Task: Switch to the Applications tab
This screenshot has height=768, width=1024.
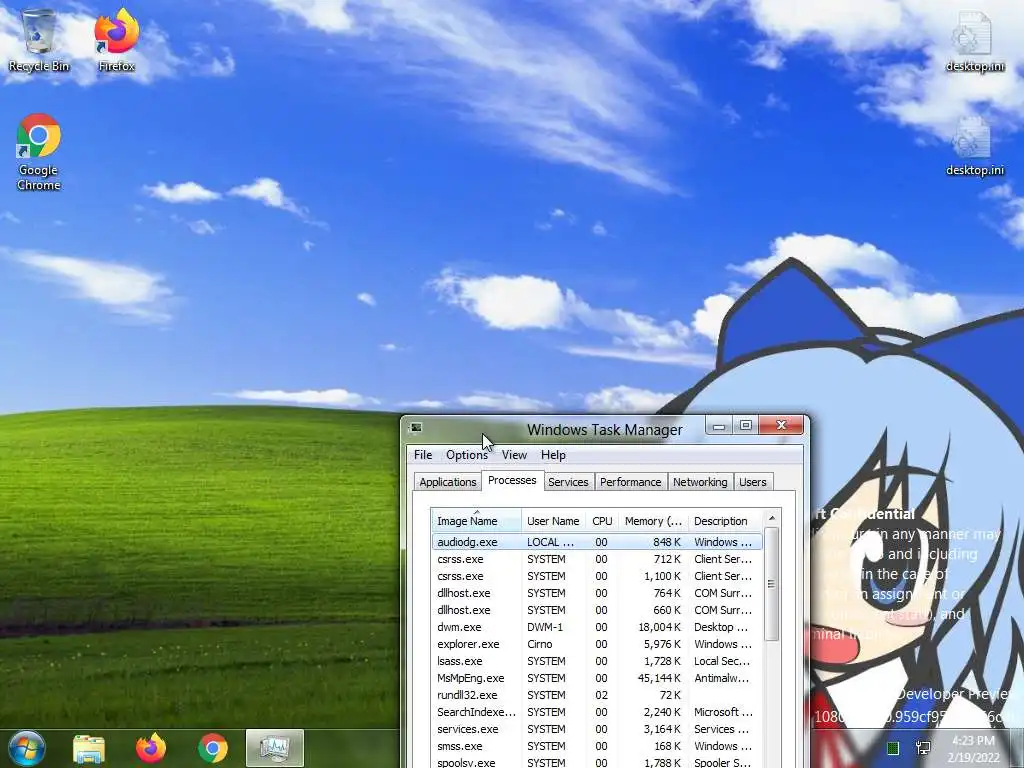Action: [447, 482]
